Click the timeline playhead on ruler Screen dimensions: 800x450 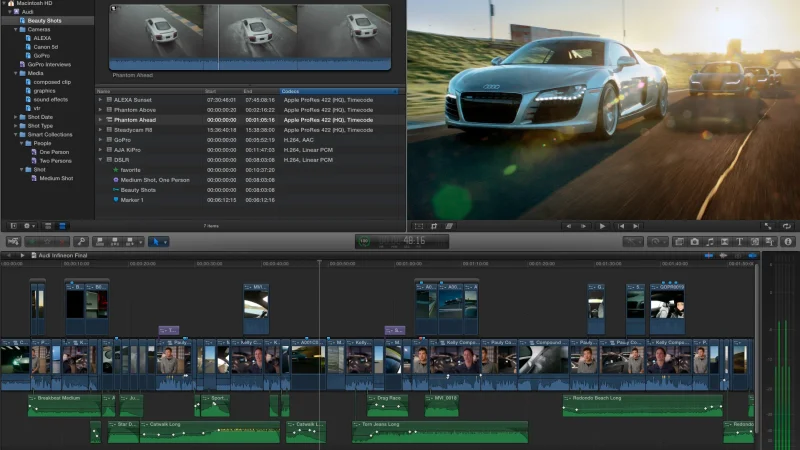coord(319,262)
